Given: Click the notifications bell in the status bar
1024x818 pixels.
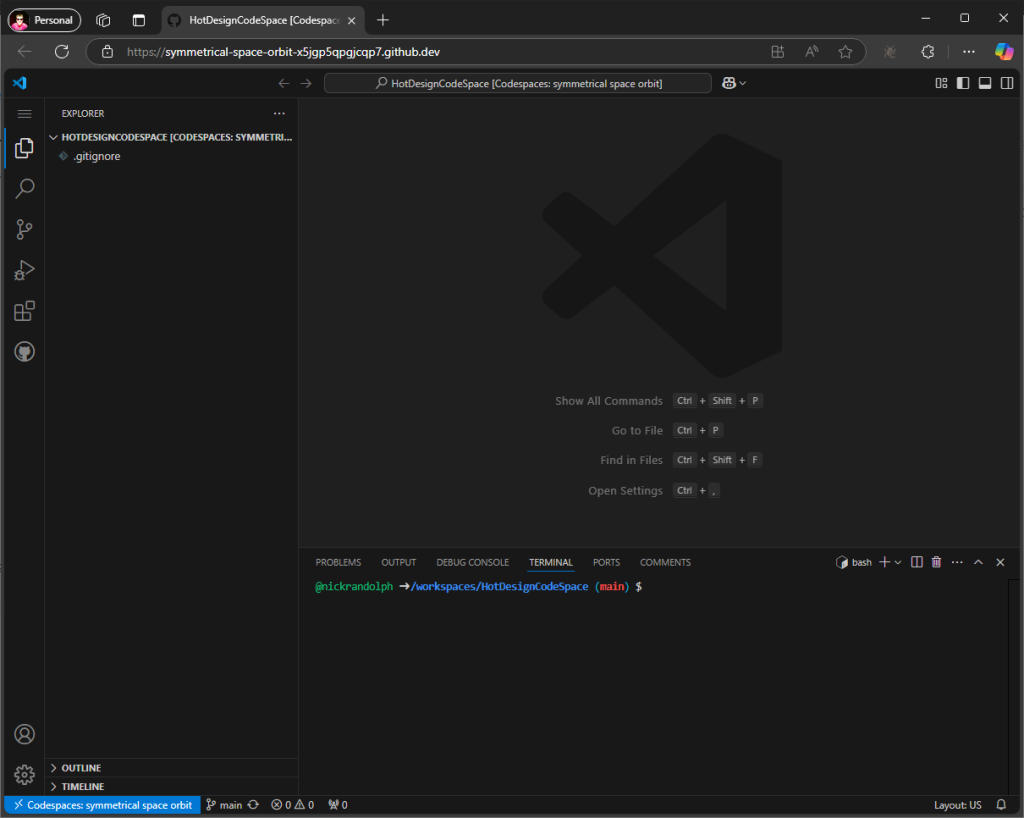Looking at the screenshot, I should click(x=1000, y=804).
